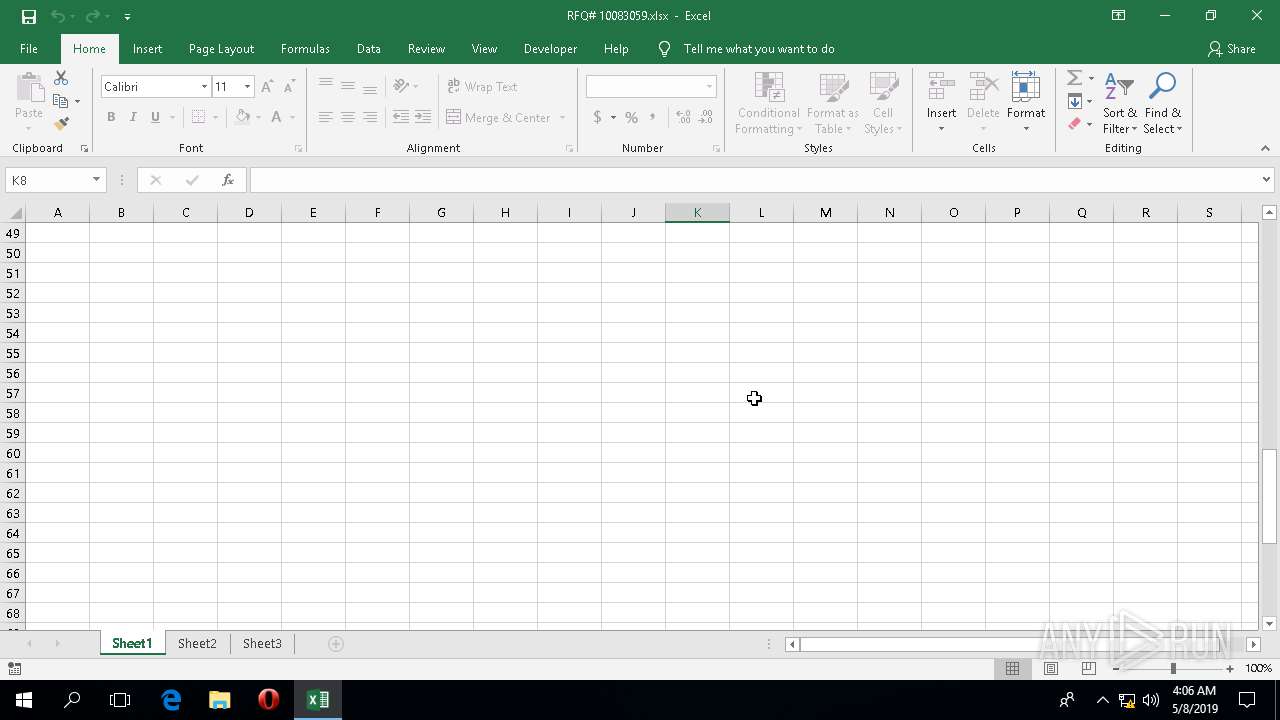Toggle Align Right

point(370,117)
